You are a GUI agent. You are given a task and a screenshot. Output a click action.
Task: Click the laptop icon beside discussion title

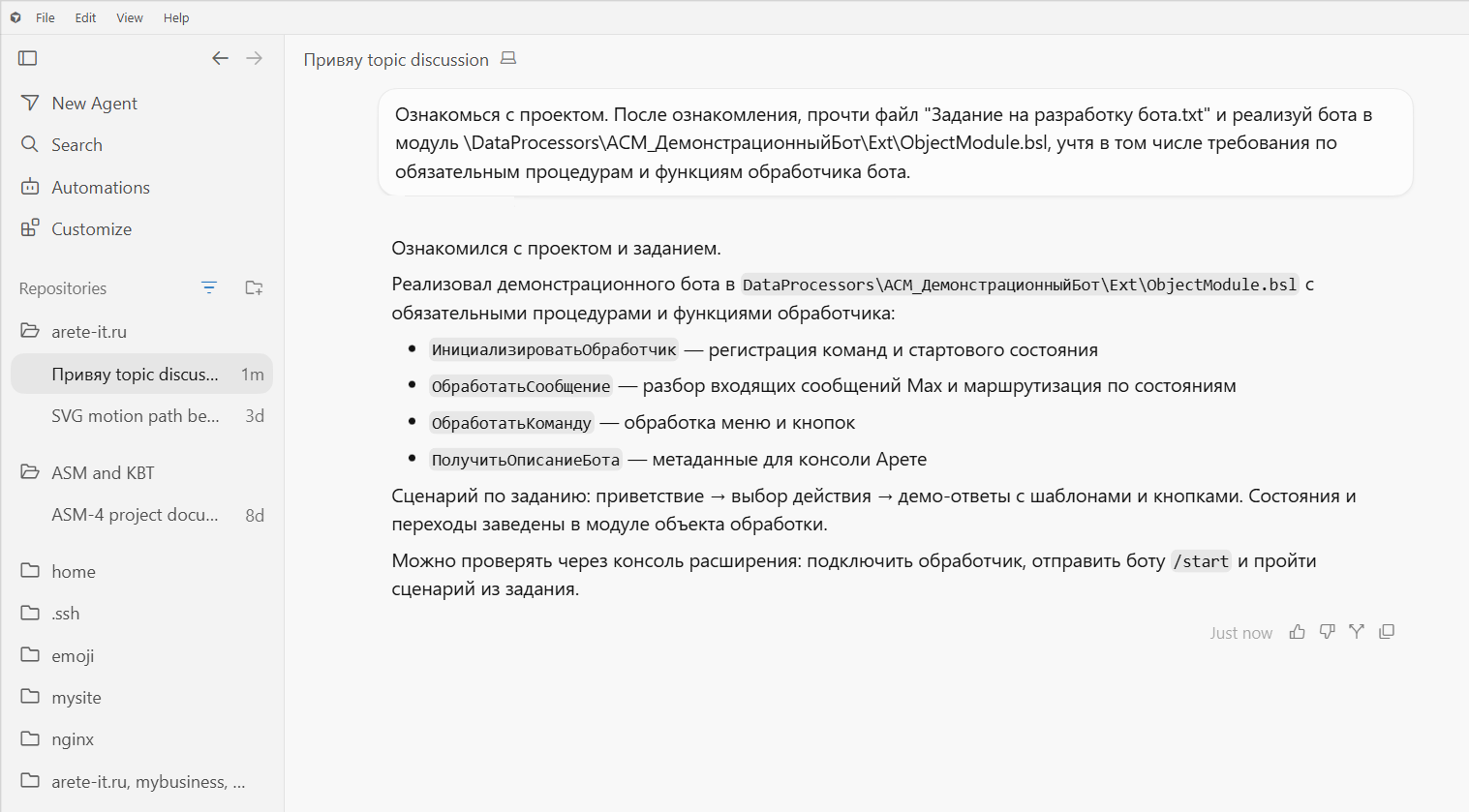(x=508, y=59)
